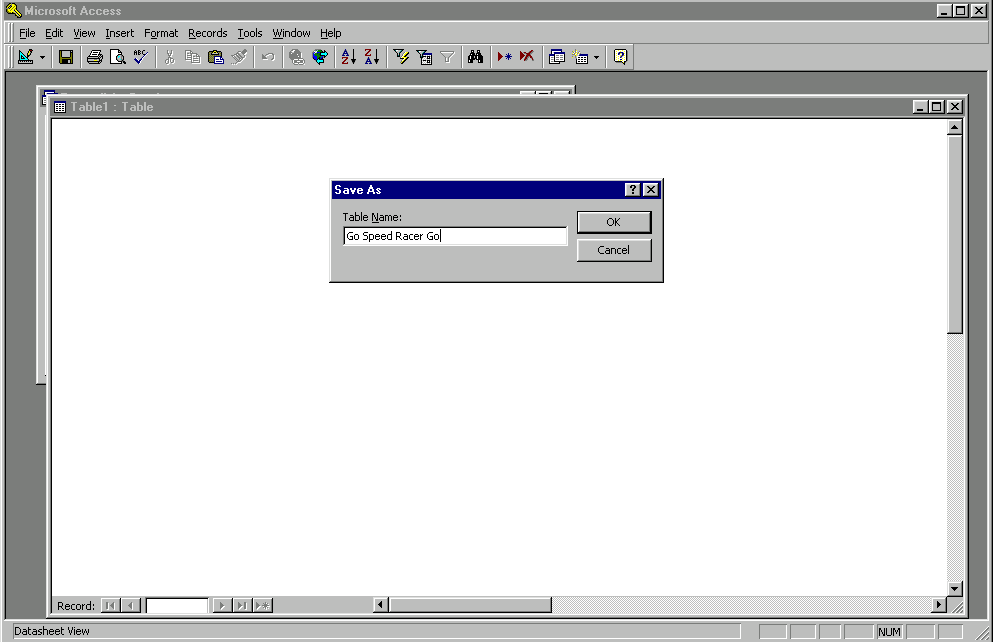Viewport: 993px width, 642px height.
Task: Click Filter By Selection icon
Action: pyautogui.click(x=401, y=57)
